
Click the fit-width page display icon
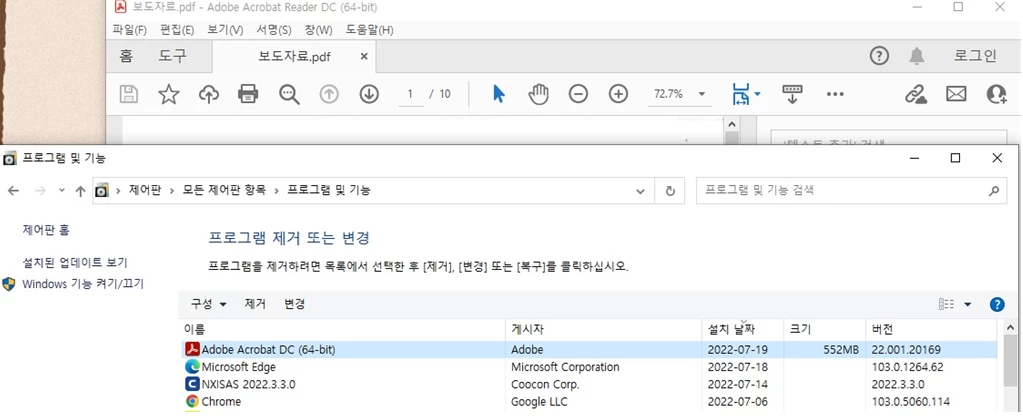(741, 95)
